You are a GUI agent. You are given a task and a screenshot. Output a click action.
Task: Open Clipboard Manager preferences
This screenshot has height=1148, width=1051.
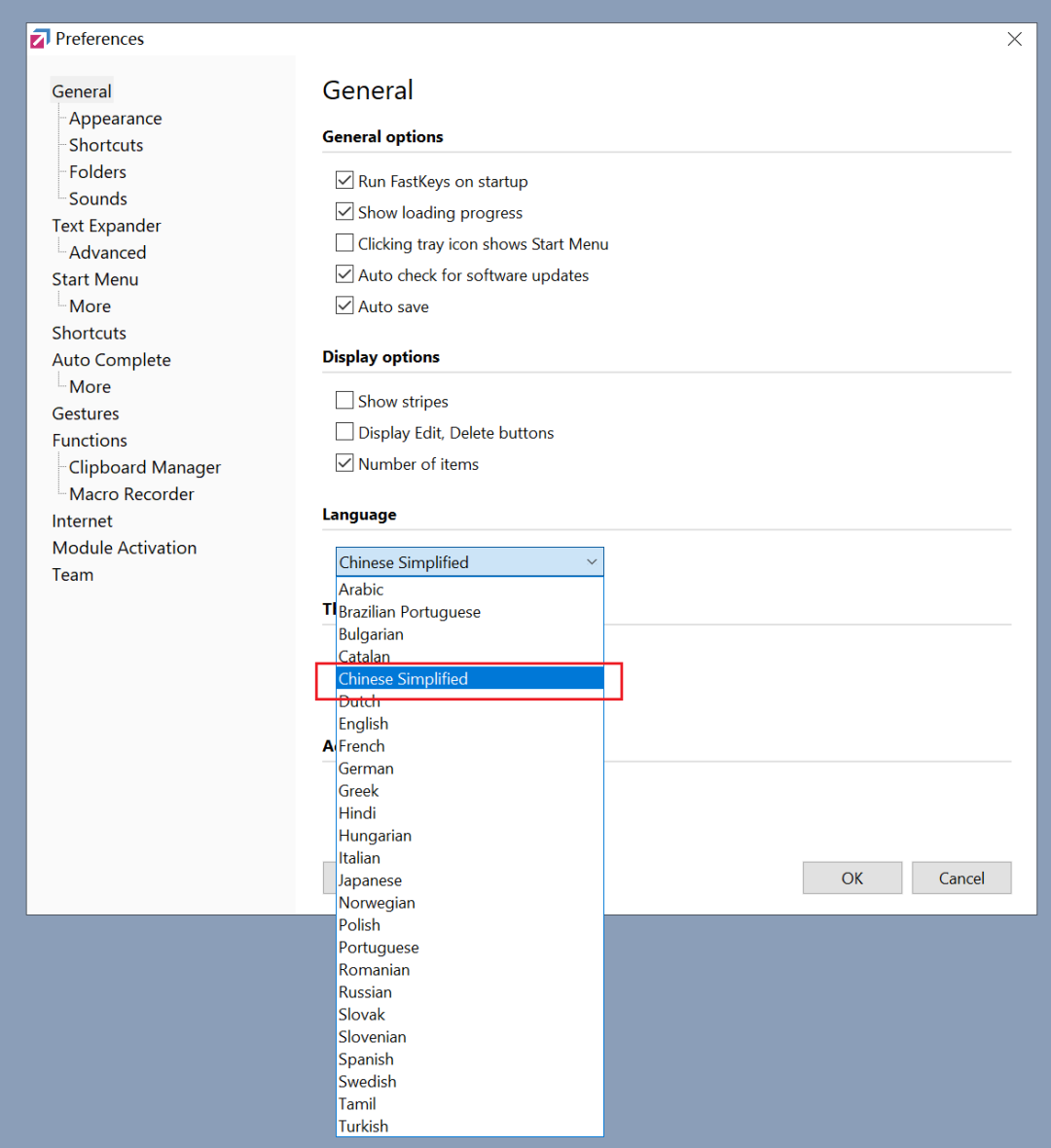(x=144, y=467)
